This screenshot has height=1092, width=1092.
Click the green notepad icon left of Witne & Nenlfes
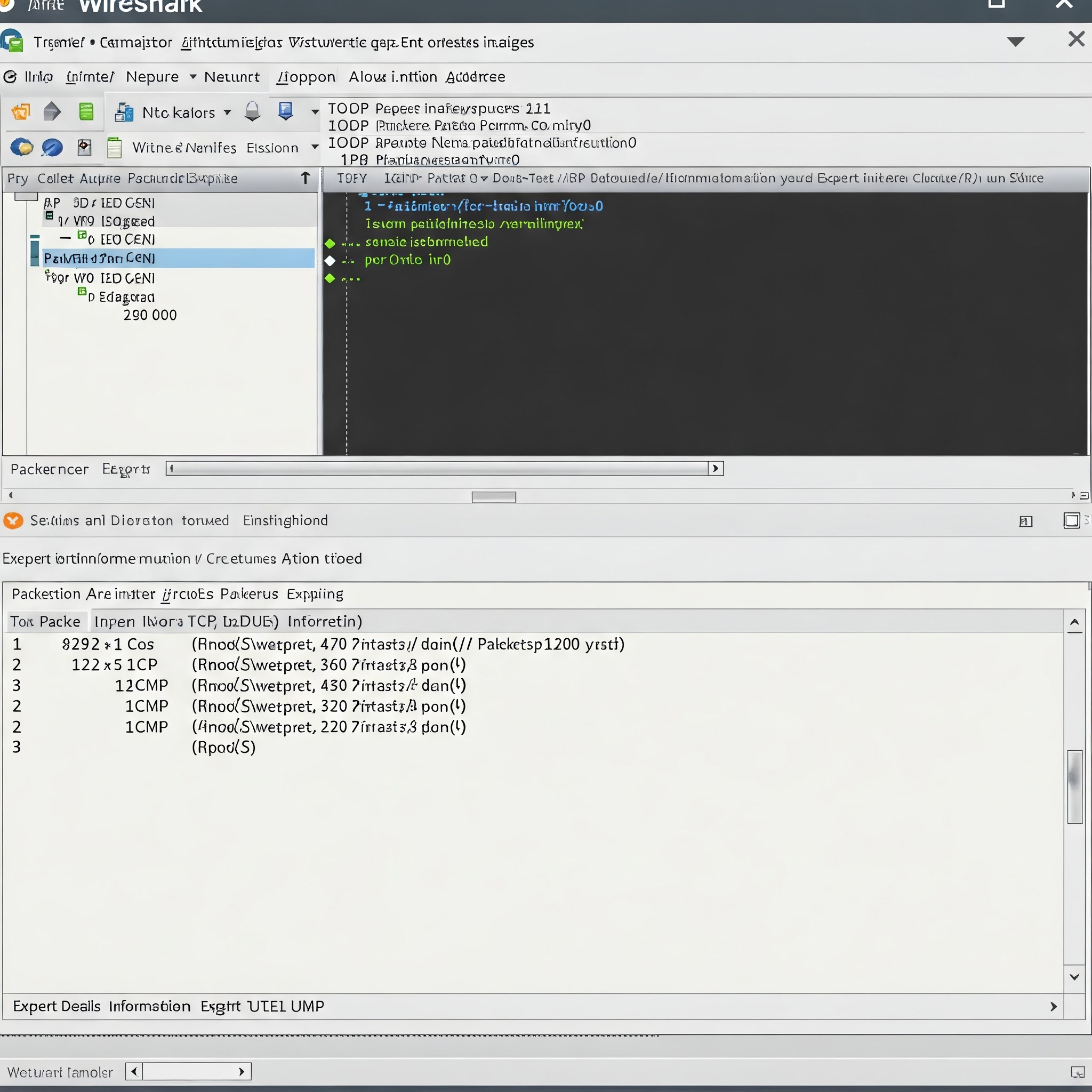tap(115, 148)
